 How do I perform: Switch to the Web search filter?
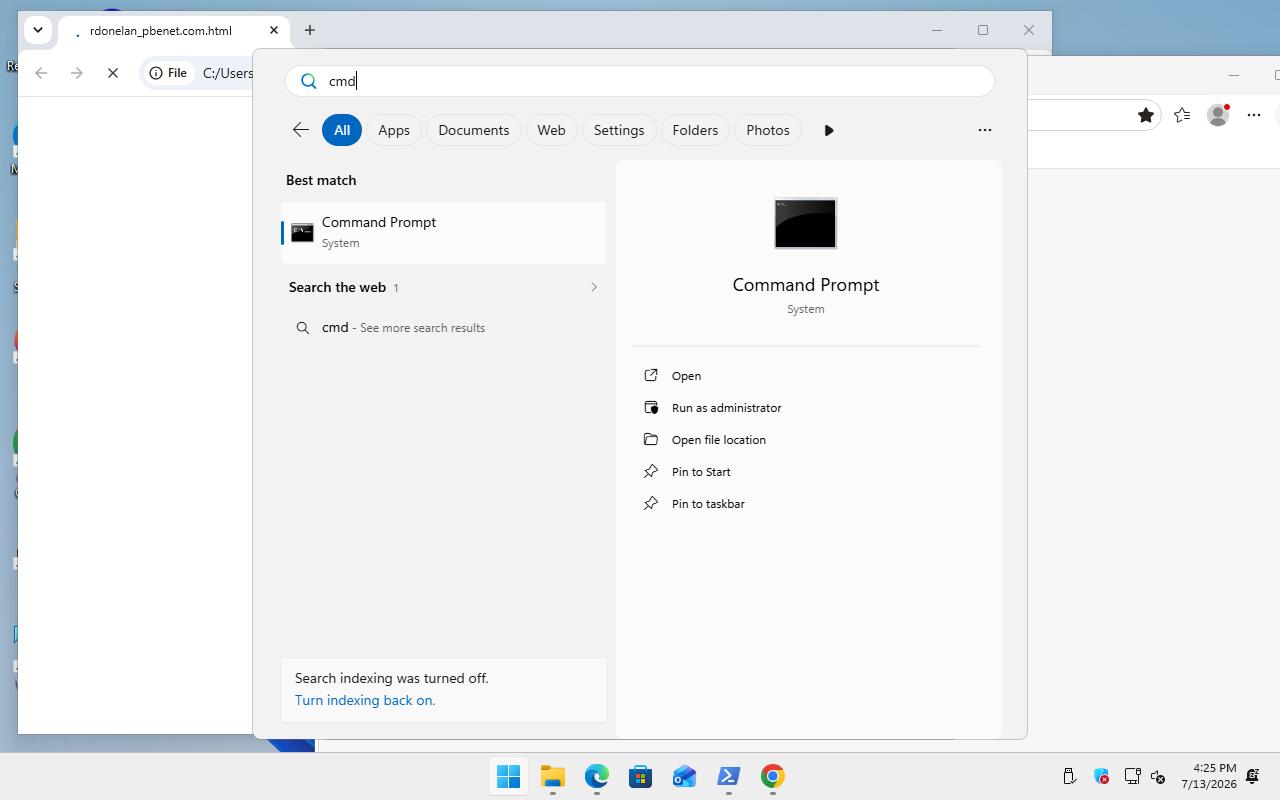[551, 130]
